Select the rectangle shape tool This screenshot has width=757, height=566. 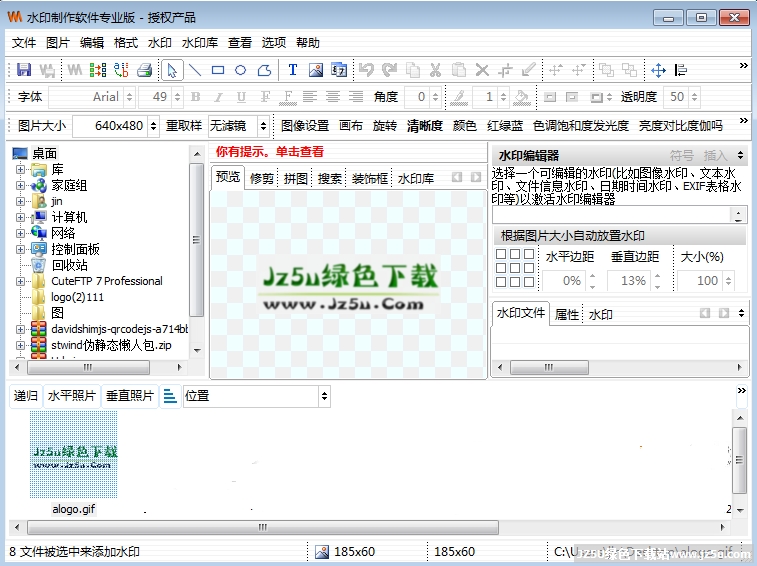[x=218, y=70]
